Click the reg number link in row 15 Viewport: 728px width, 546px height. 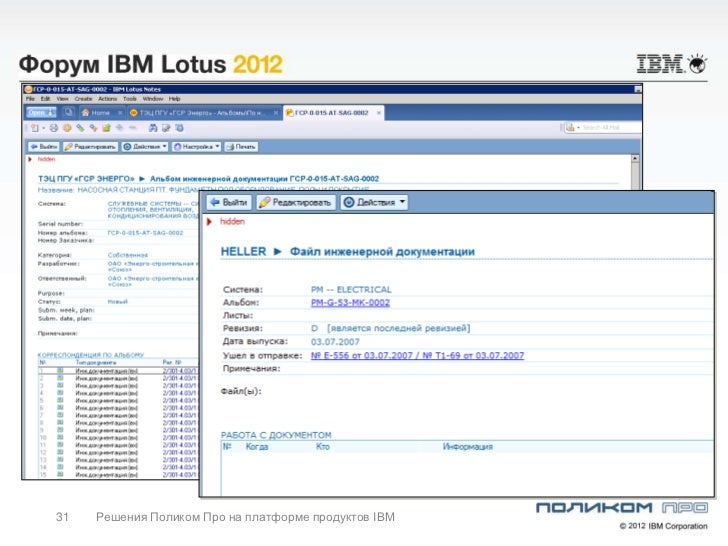(180, 475)
